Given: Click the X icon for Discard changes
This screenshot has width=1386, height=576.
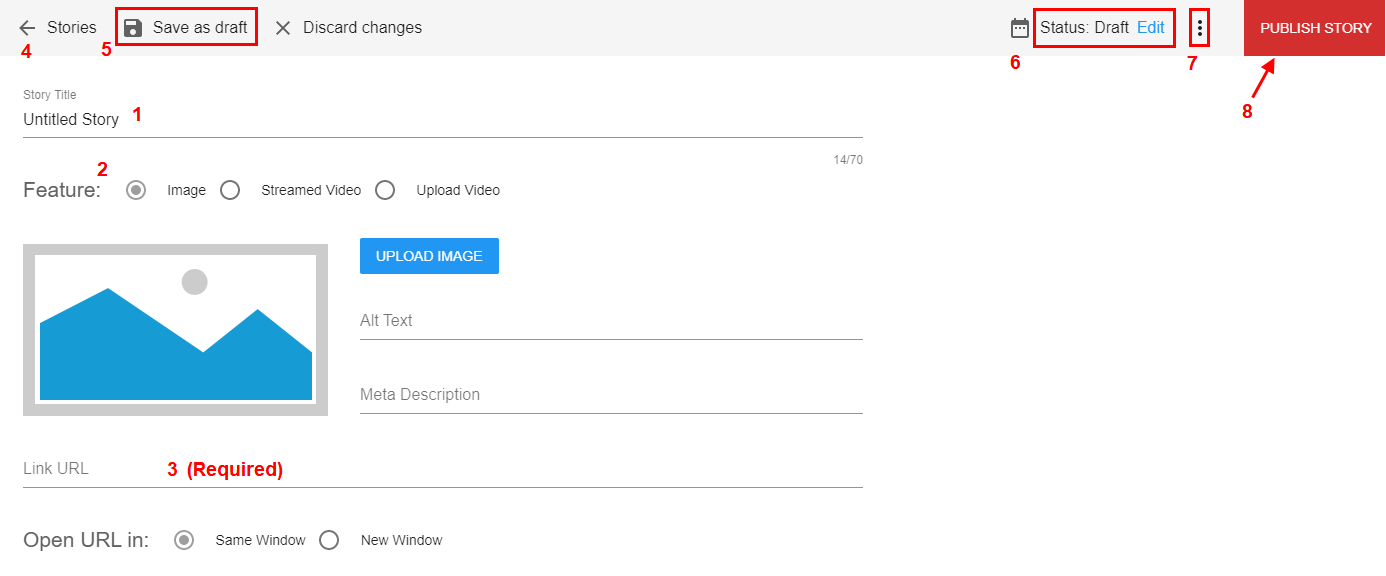Looking at the screenshot, I should click(x=283, y=28).
